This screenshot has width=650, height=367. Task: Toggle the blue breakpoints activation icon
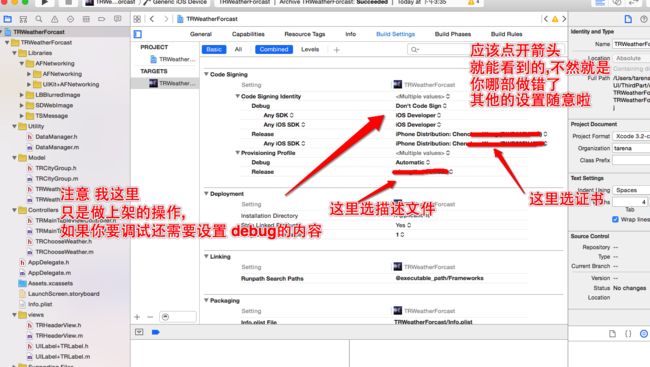point(155,332)
